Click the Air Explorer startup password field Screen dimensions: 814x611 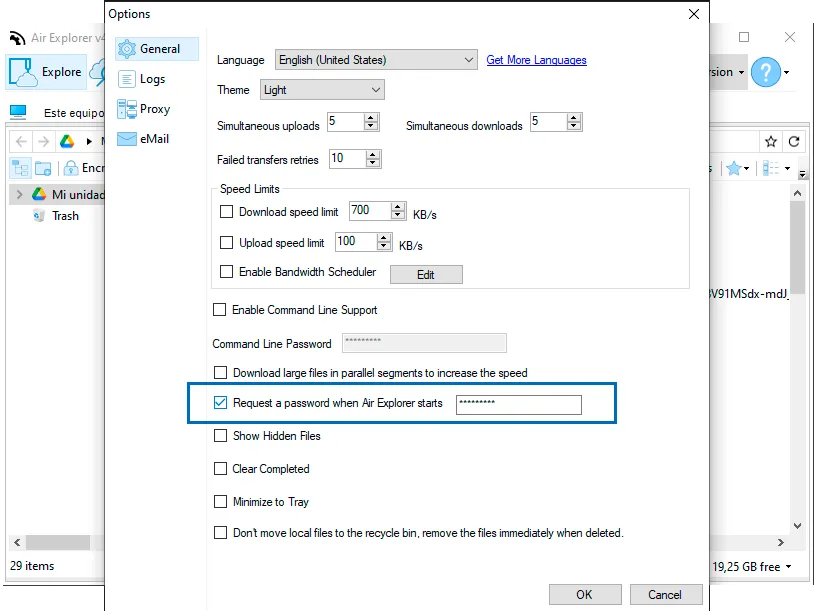click(x=519, y=405)
